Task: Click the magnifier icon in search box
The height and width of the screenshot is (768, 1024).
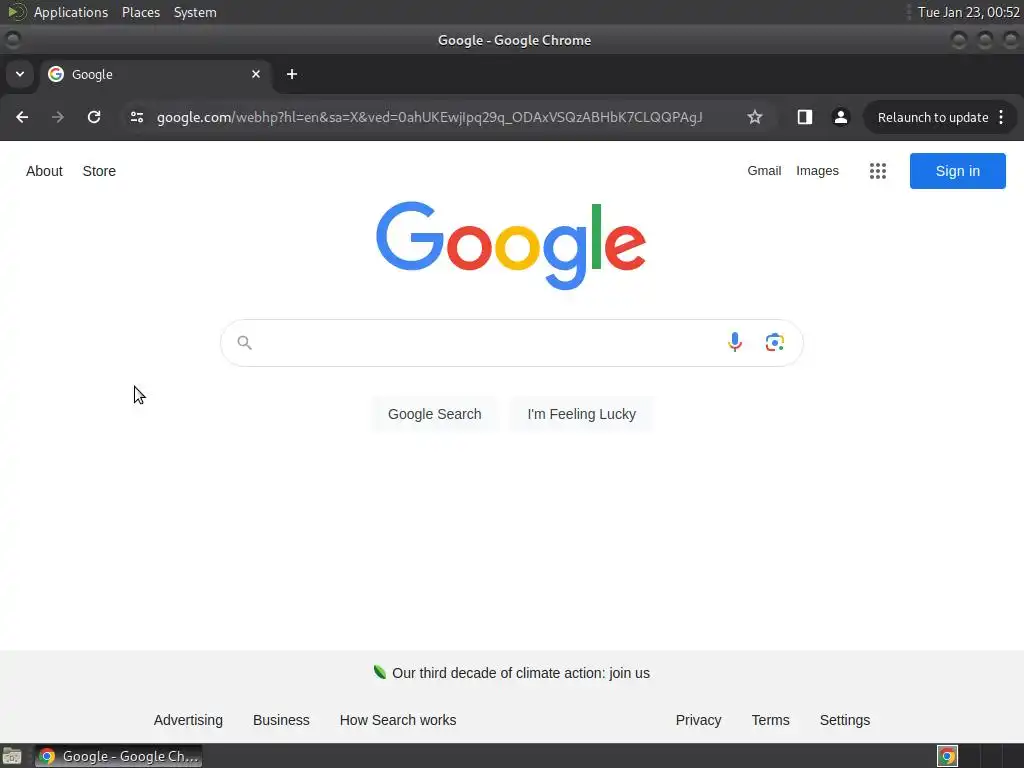Action: point(244,342)
